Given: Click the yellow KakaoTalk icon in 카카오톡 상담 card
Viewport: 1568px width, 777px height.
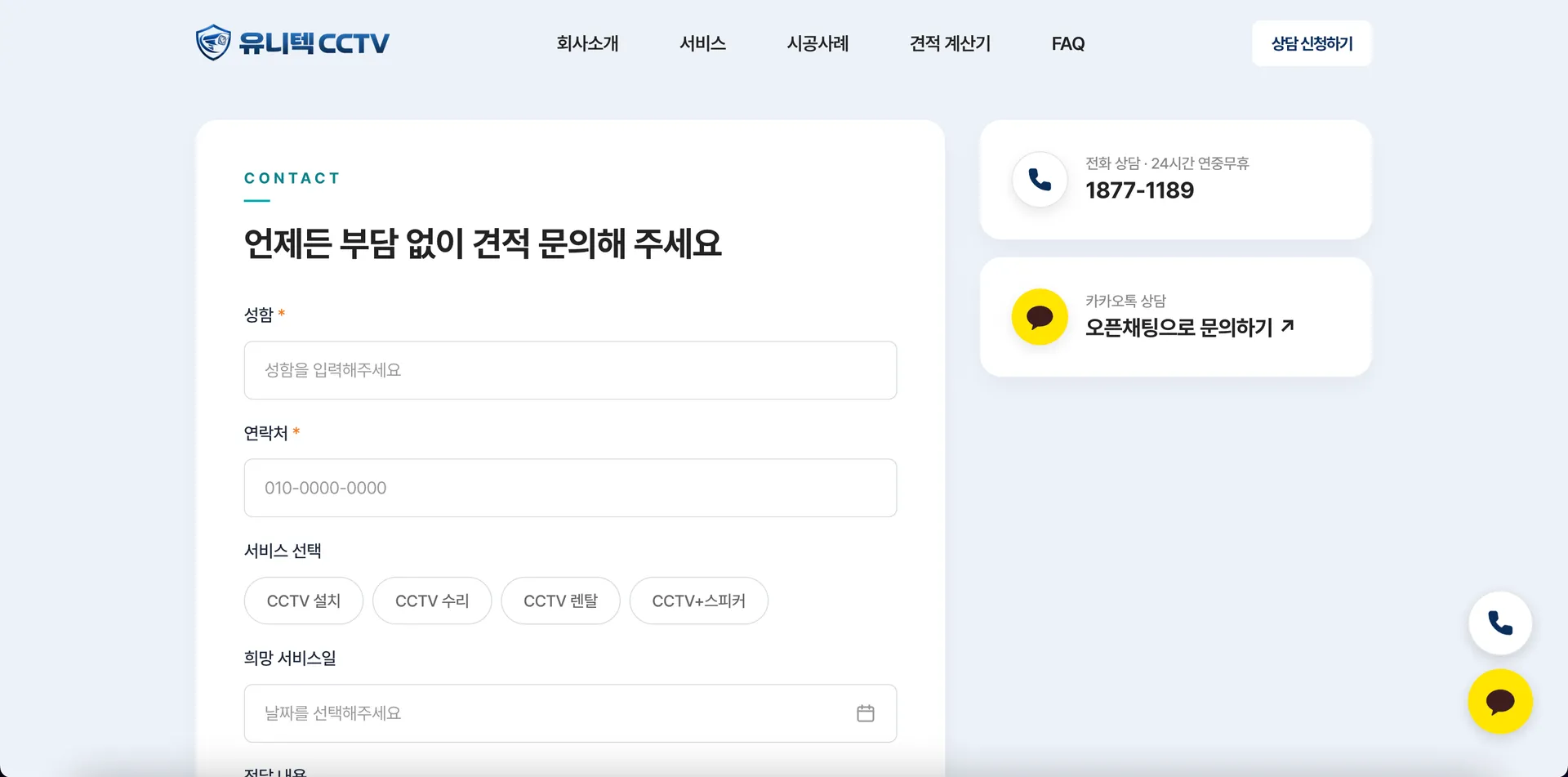Looking at the screenshot, I should click(1040, 317).
